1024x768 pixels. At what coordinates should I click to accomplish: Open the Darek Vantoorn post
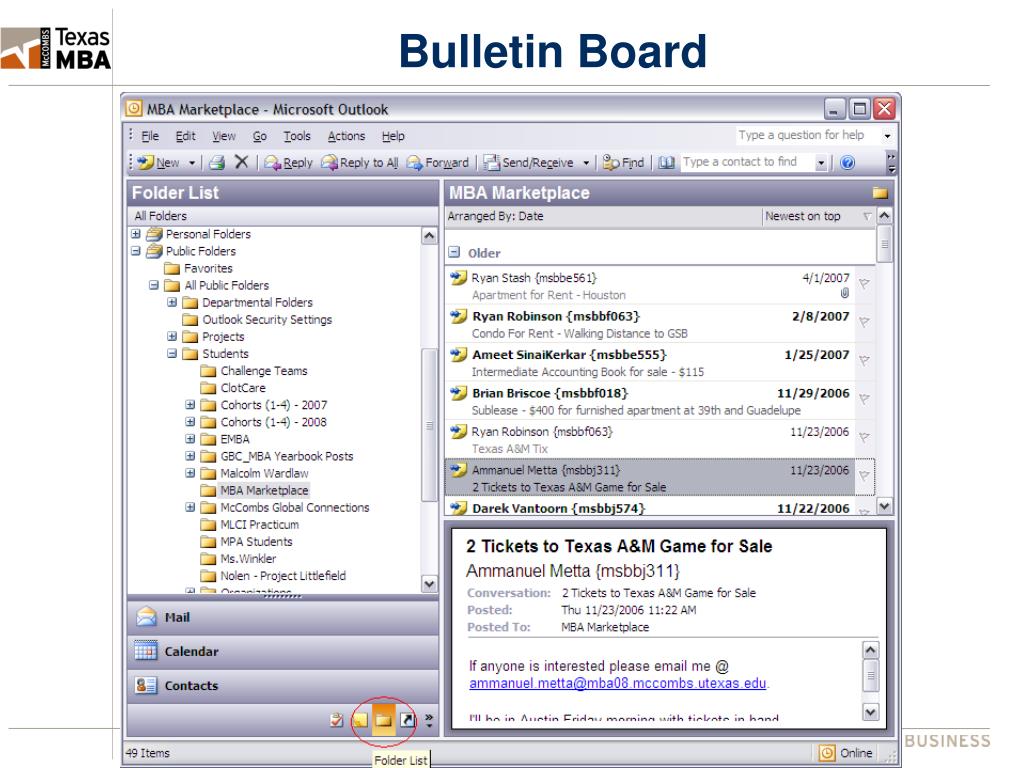tap(650, 507)
